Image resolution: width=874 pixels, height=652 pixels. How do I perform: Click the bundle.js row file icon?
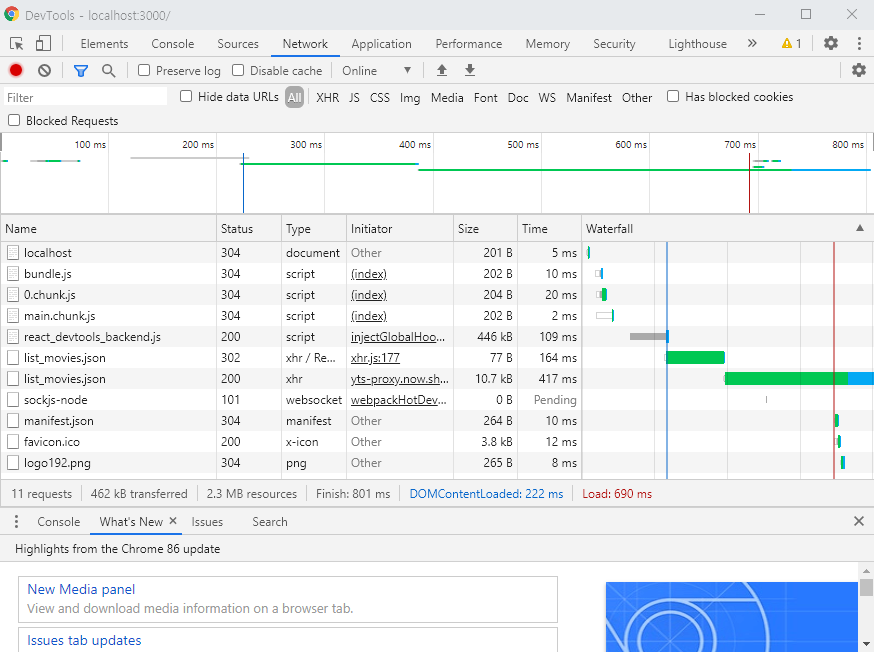(x=13, y=274)
